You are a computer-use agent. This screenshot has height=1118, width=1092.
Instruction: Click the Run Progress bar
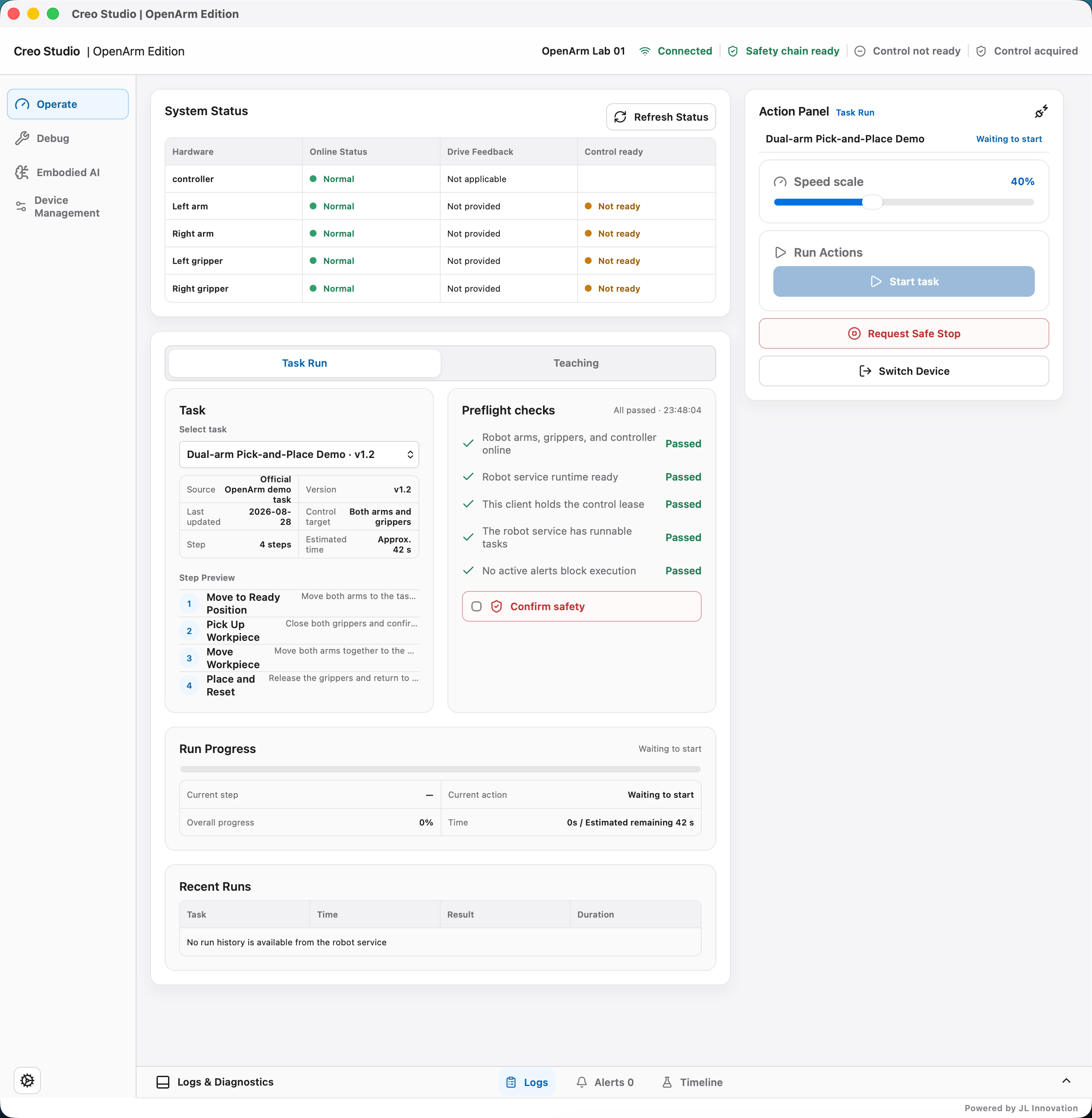tap(440, 769)
